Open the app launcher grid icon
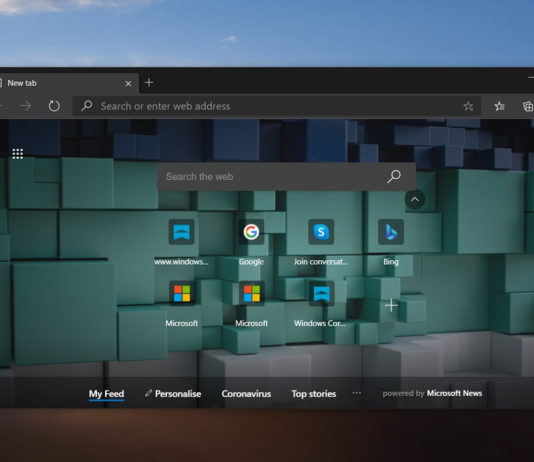Screen dimensions: 534x462 (18, 154)
